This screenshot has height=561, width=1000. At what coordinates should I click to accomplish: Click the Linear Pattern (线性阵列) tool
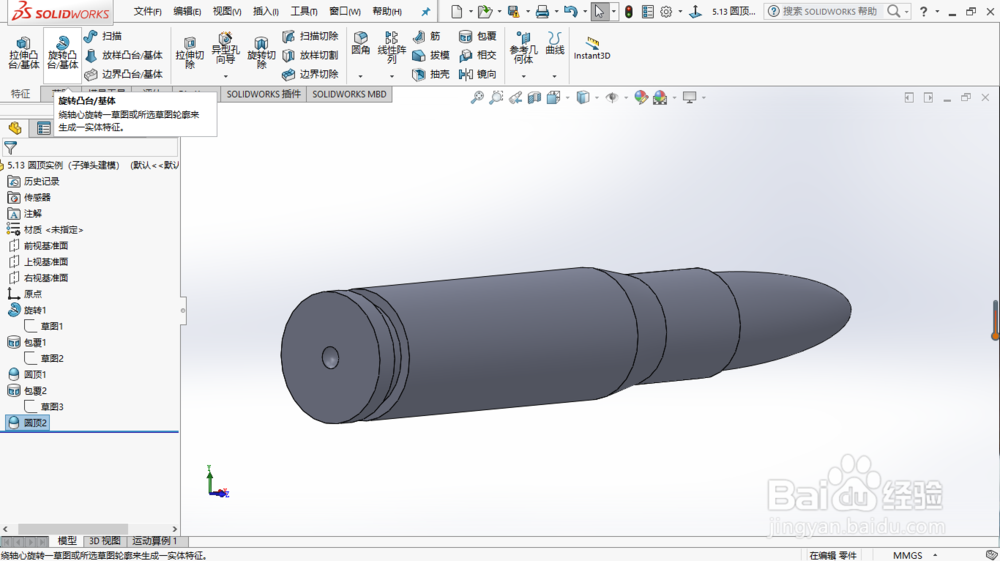[392, 47]
